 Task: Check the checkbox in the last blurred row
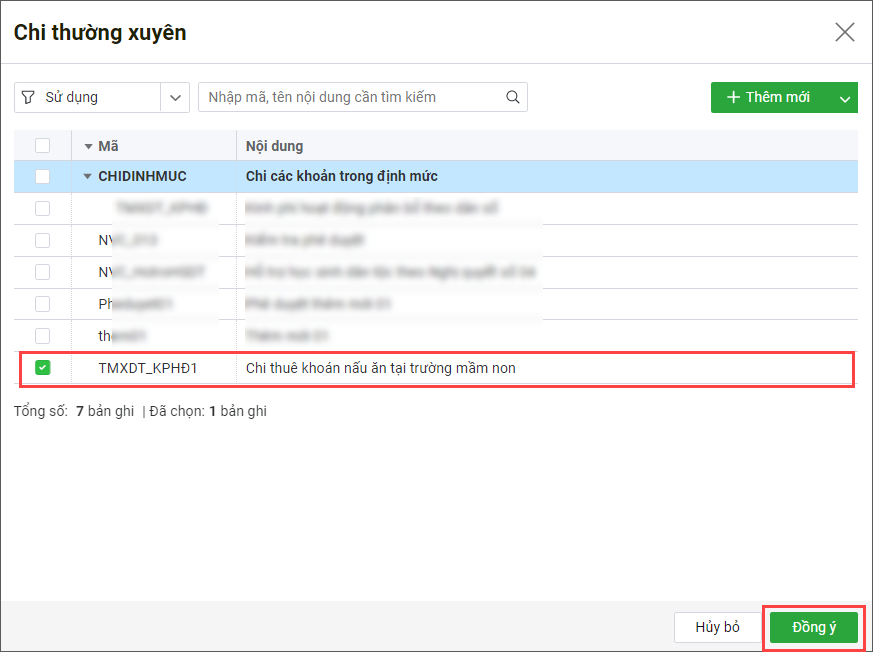(x=42, y=336)
